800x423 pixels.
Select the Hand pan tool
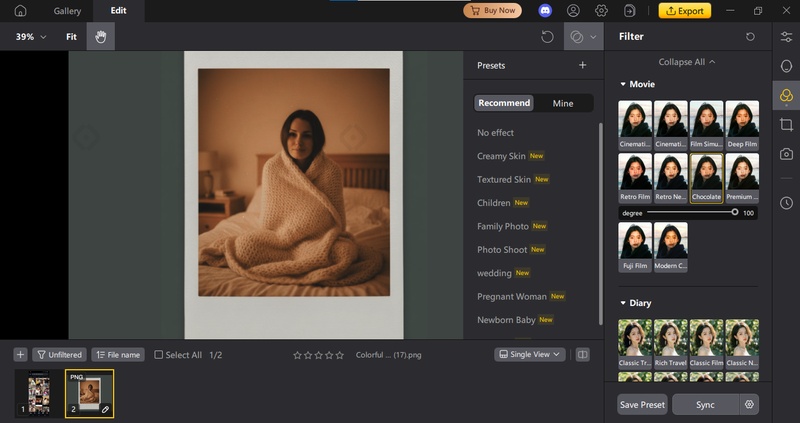pos(100,37)
